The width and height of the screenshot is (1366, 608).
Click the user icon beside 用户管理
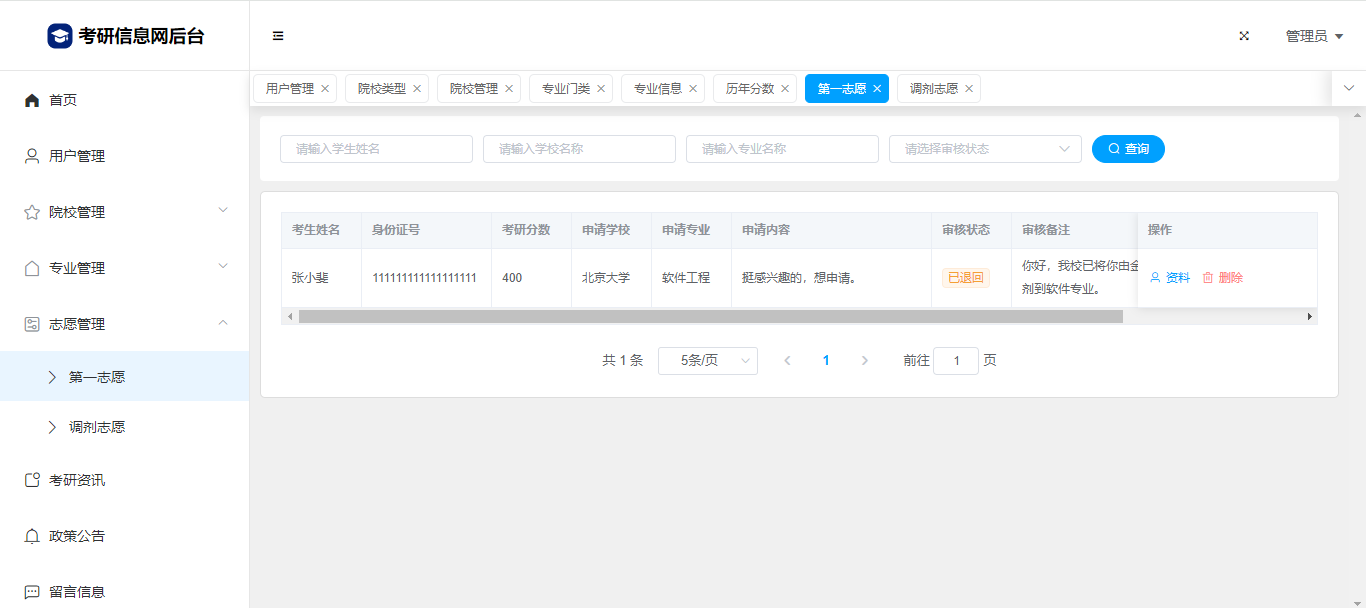coord(32,156)
